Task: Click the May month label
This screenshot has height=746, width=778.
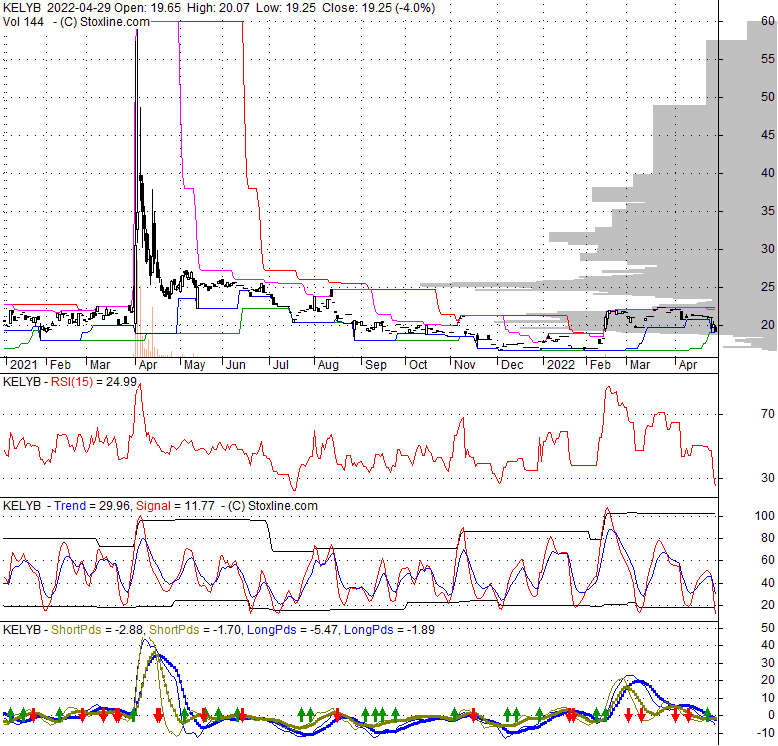Action: click(x=194, y=365)
